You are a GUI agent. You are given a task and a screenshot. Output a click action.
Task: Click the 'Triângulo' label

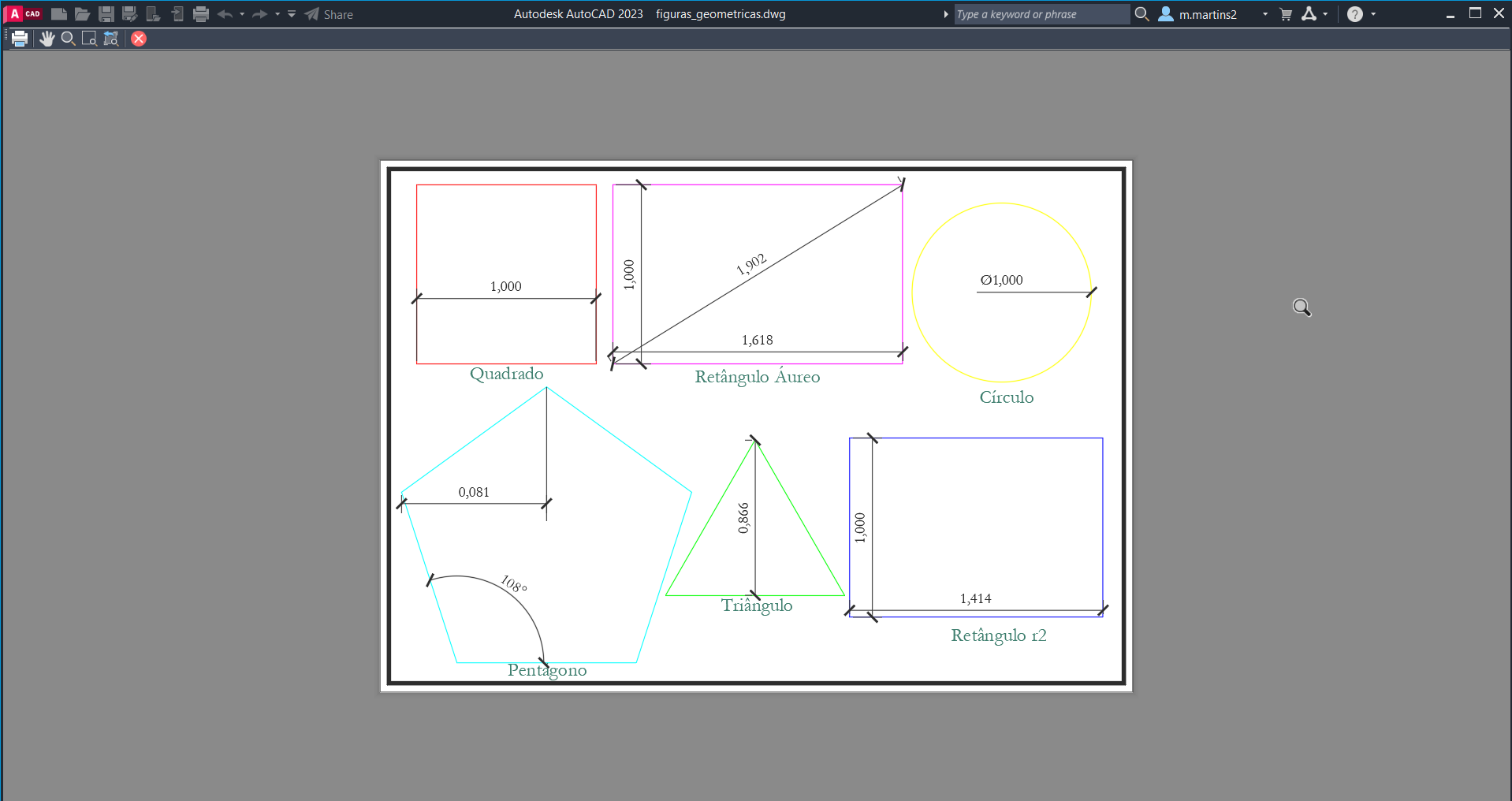(x=757, y=605)
